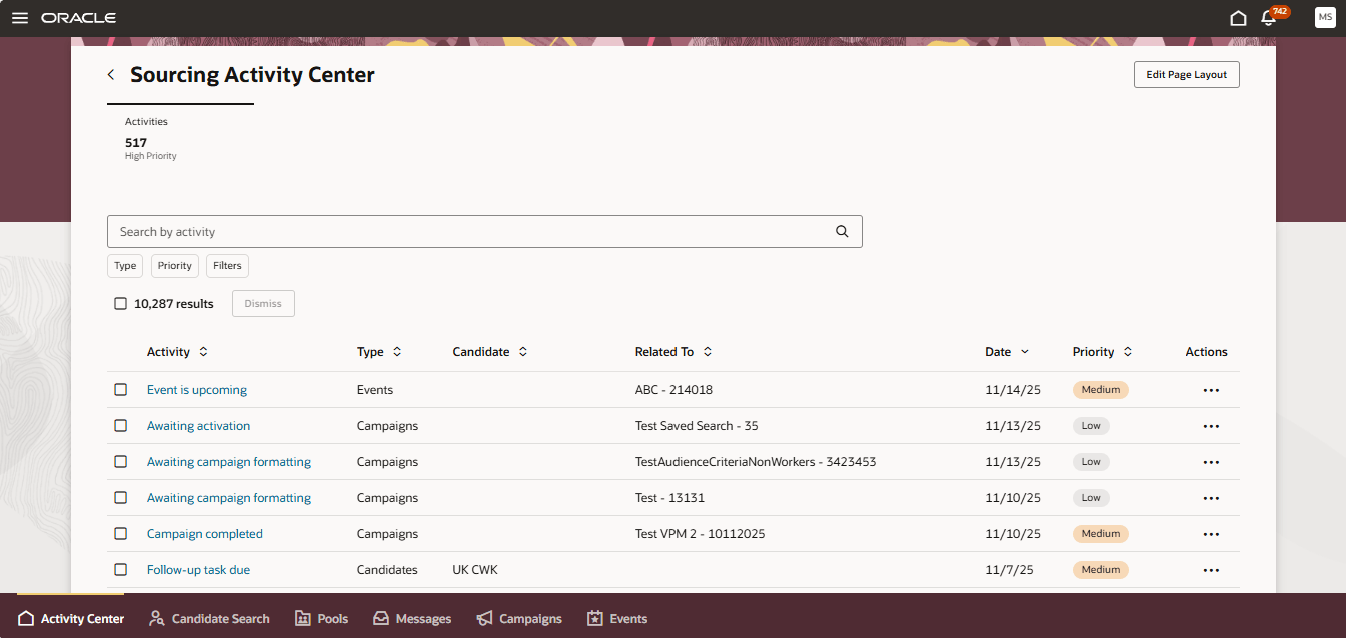
Task: Open the Campaigns section
Action: (x=519, y=618)
